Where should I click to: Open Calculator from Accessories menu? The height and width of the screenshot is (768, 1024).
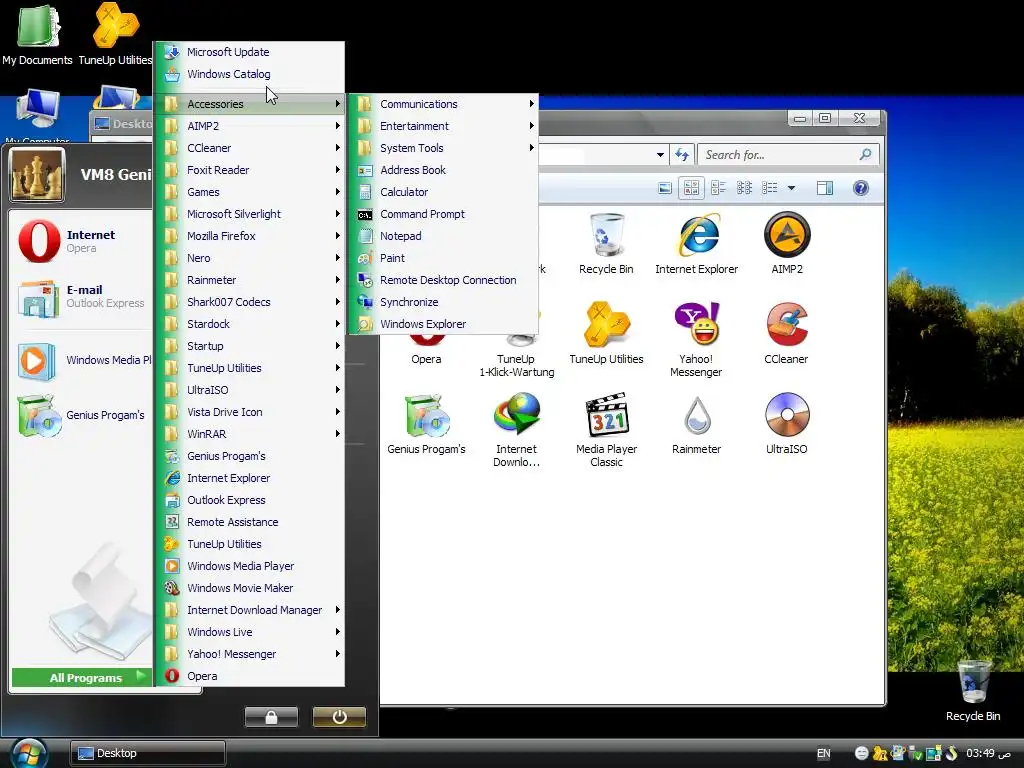[x=446, y=192]
